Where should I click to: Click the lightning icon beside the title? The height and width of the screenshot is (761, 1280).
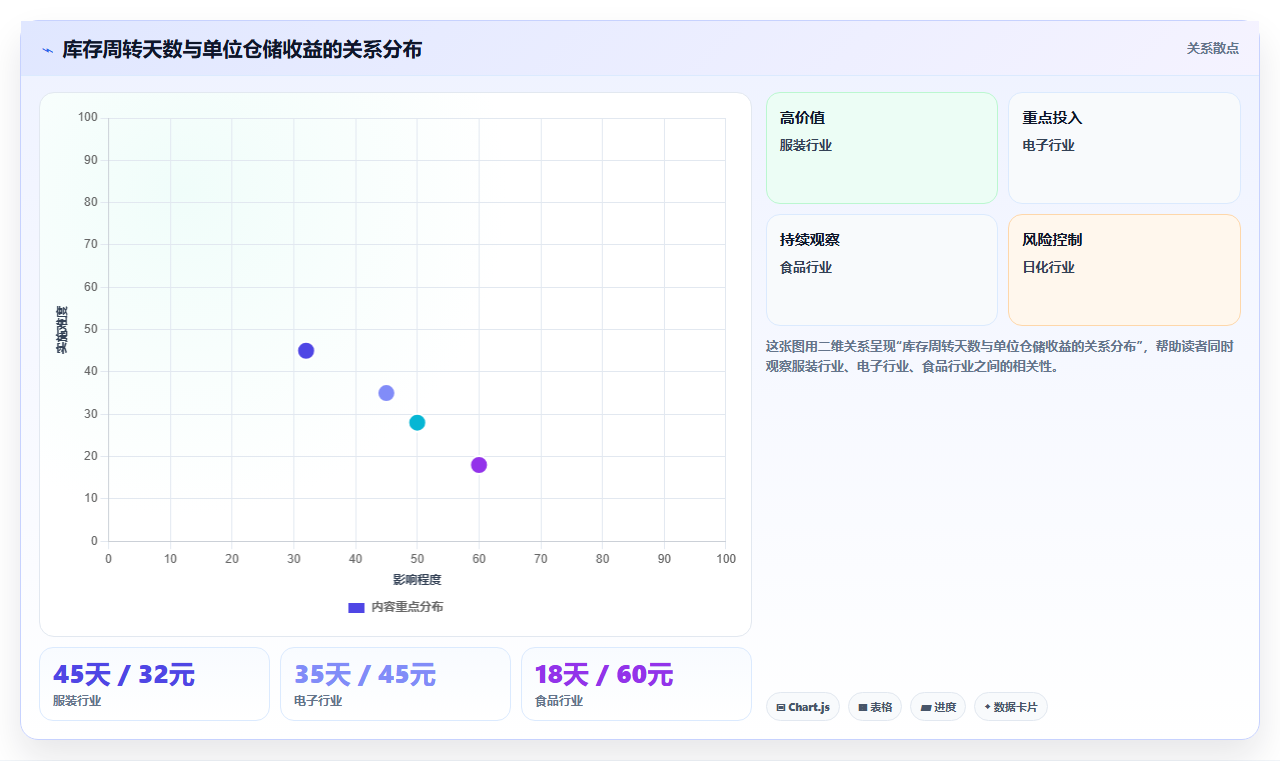(47, 49)
